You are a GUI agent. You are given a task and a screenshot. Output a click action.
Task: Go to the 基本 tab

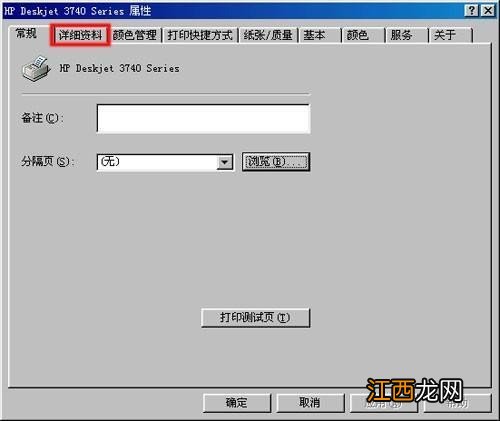(x=320, y=35)
